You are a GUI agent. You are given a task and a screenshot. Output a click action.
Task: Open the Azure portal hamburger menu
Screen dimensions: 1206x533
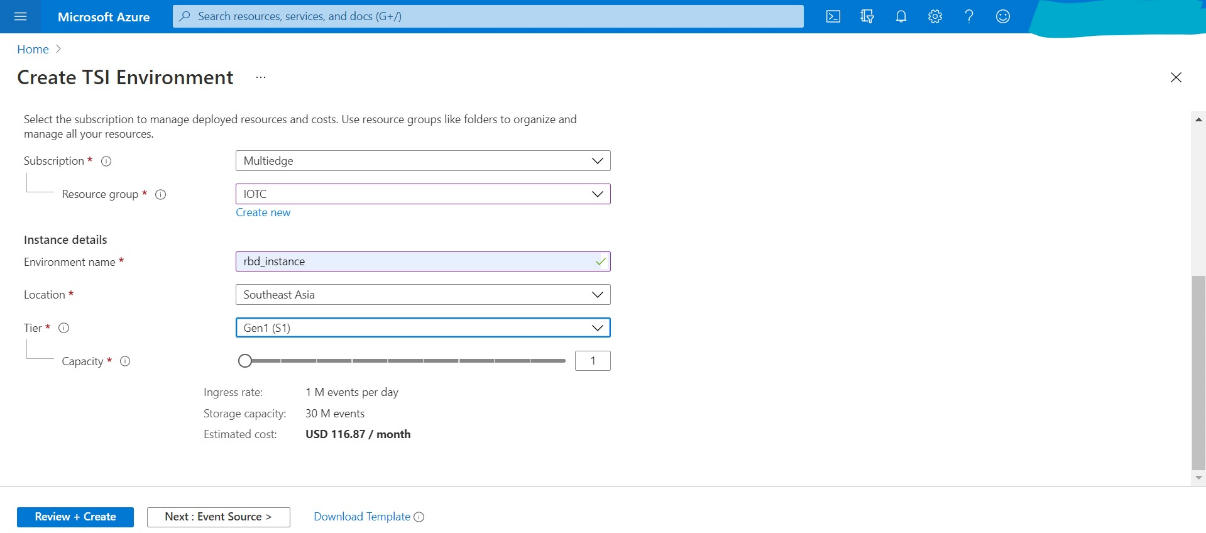(21, 17)
